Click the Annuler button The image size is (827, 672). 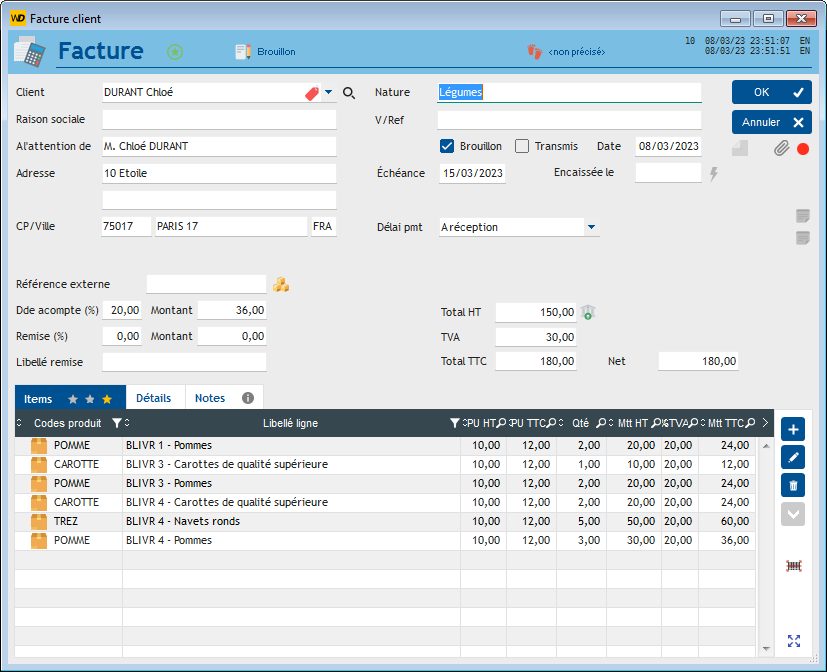[771, 123]
